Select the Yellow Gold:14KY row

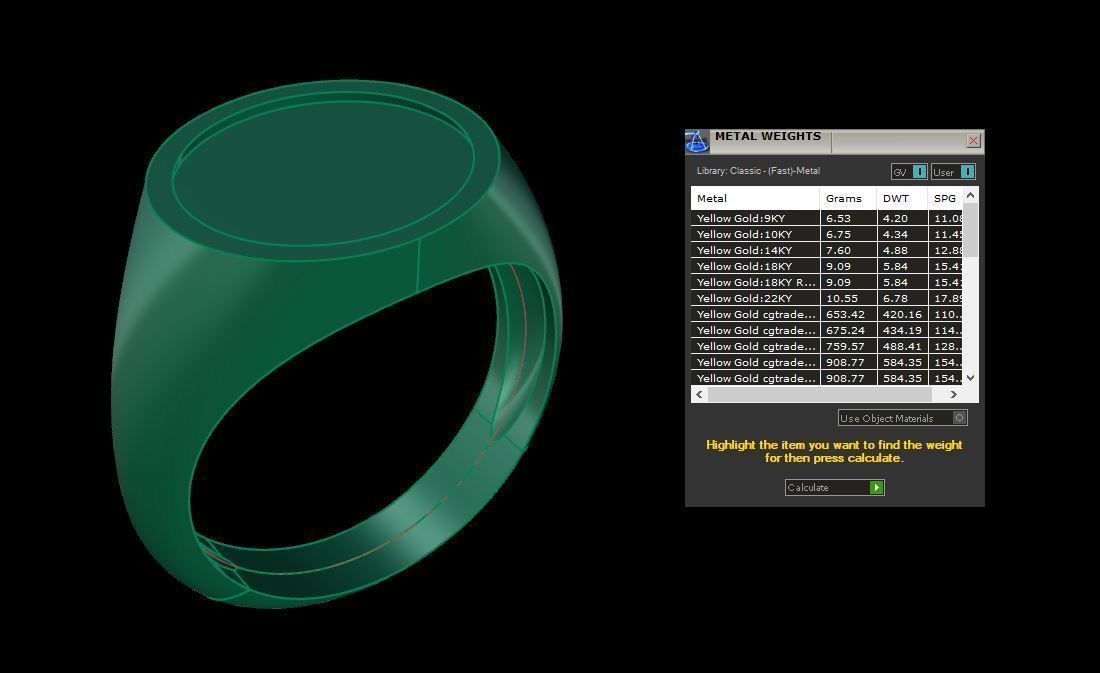pyautogui.click(x=826, y=251)
